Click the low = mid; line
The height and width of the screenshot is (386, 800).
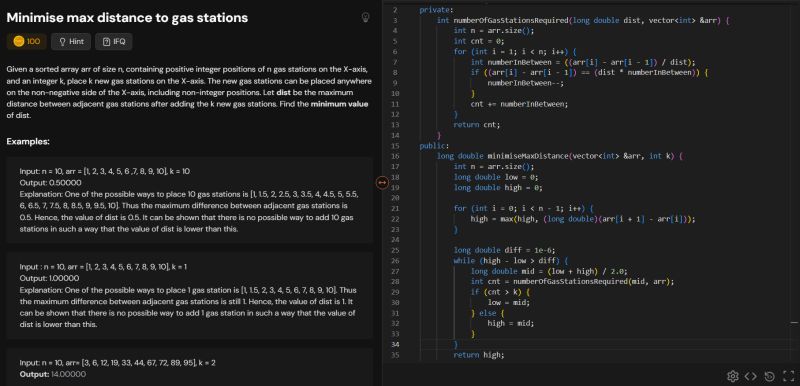click(509, 302)
